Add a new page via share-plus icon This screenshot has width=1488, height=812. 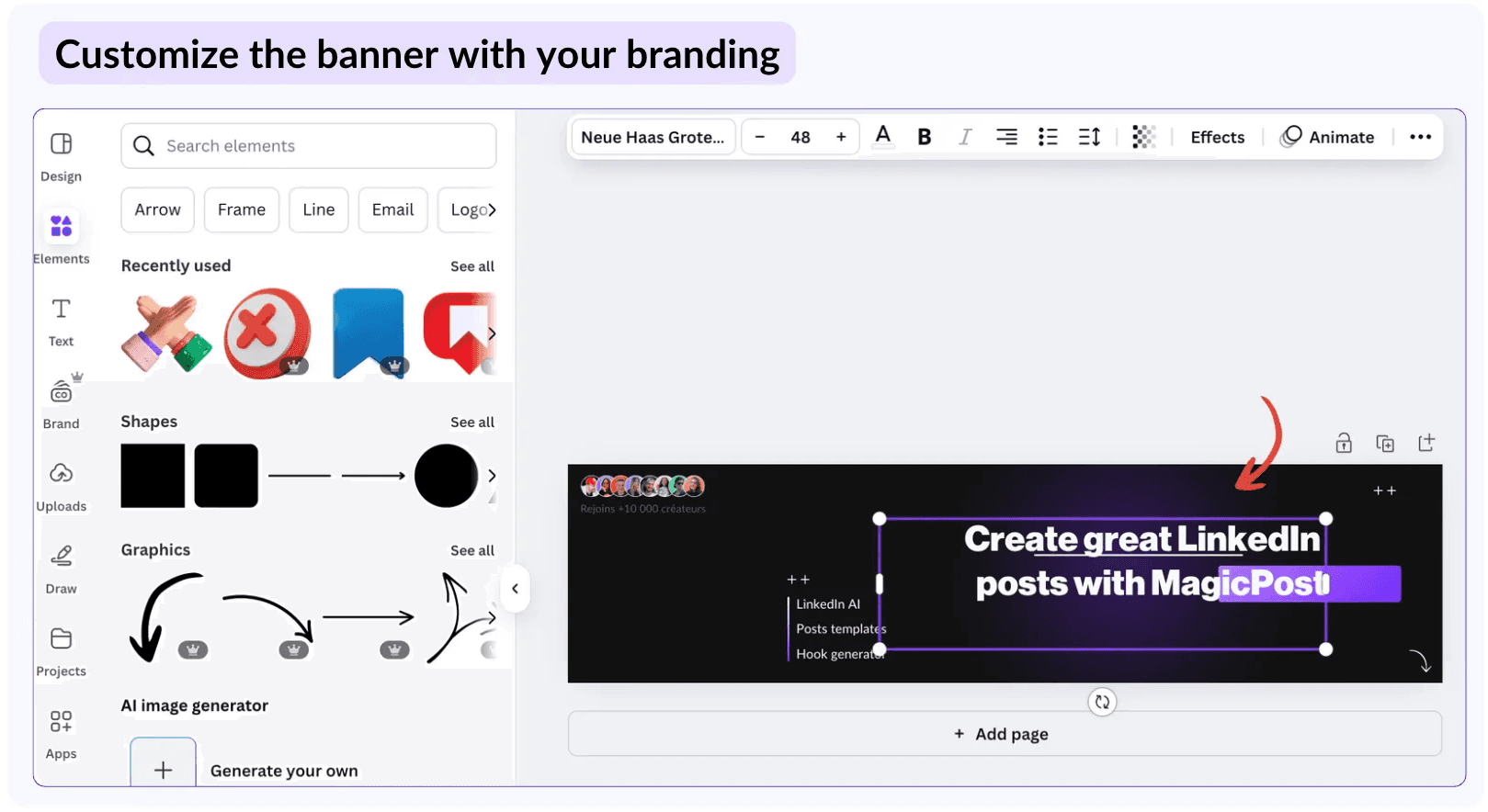1426,443
